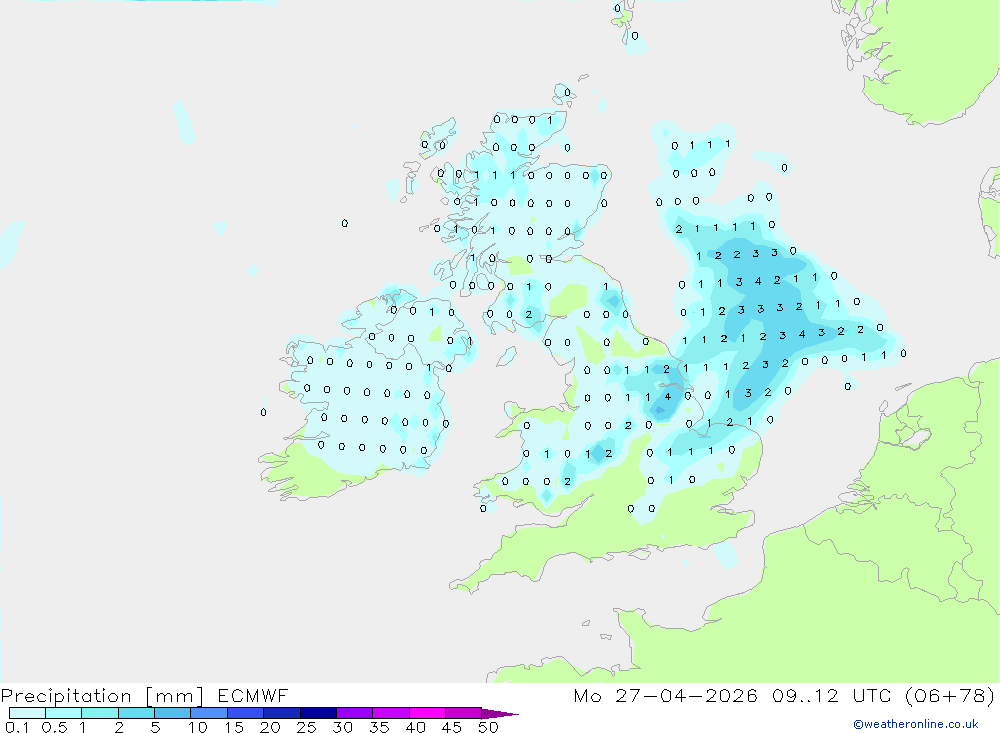Pick the dark navy 25–30 mm swatch

(x=318, y=713)
